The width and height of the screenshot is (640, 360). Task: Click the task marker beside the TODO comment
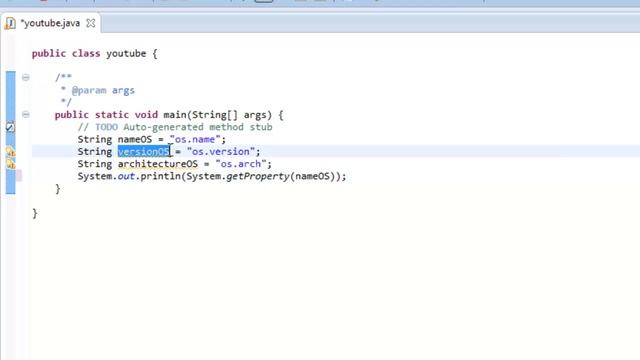(10, 127)
